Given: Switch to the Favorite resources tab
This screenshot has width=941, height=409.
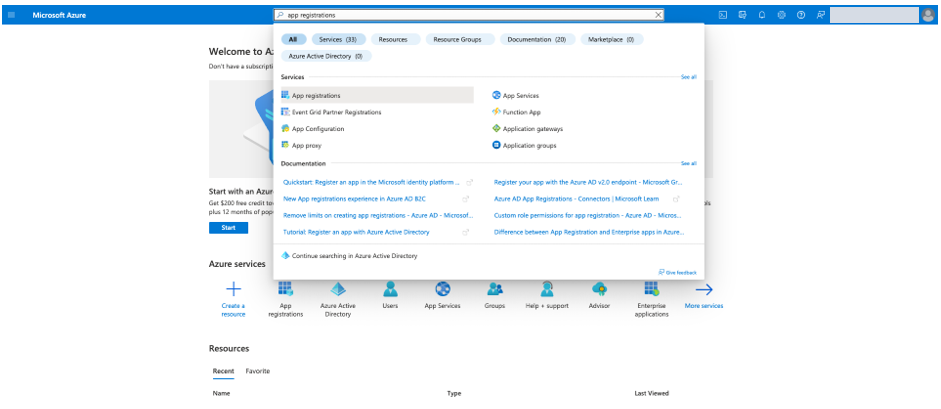Looking at the screenshot, I should [x=257, y=371].
